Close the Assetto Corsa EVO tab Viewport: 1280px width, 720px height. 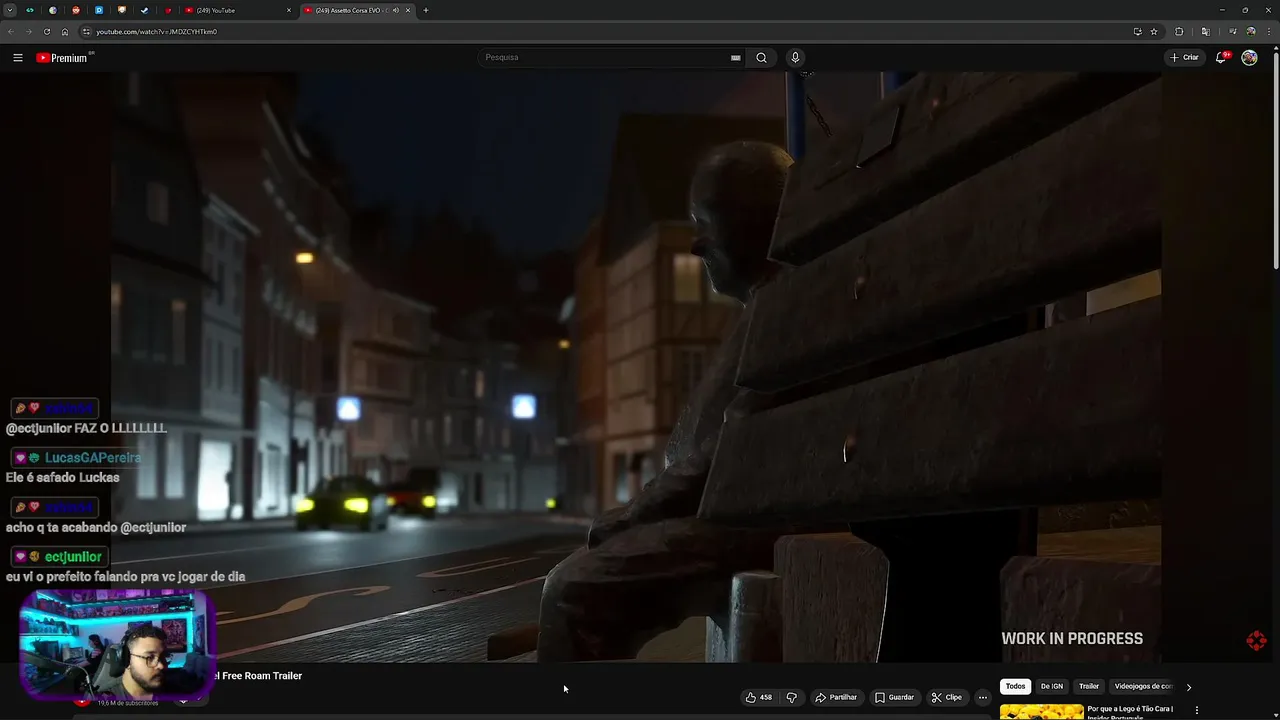click(x=408, y=10)
